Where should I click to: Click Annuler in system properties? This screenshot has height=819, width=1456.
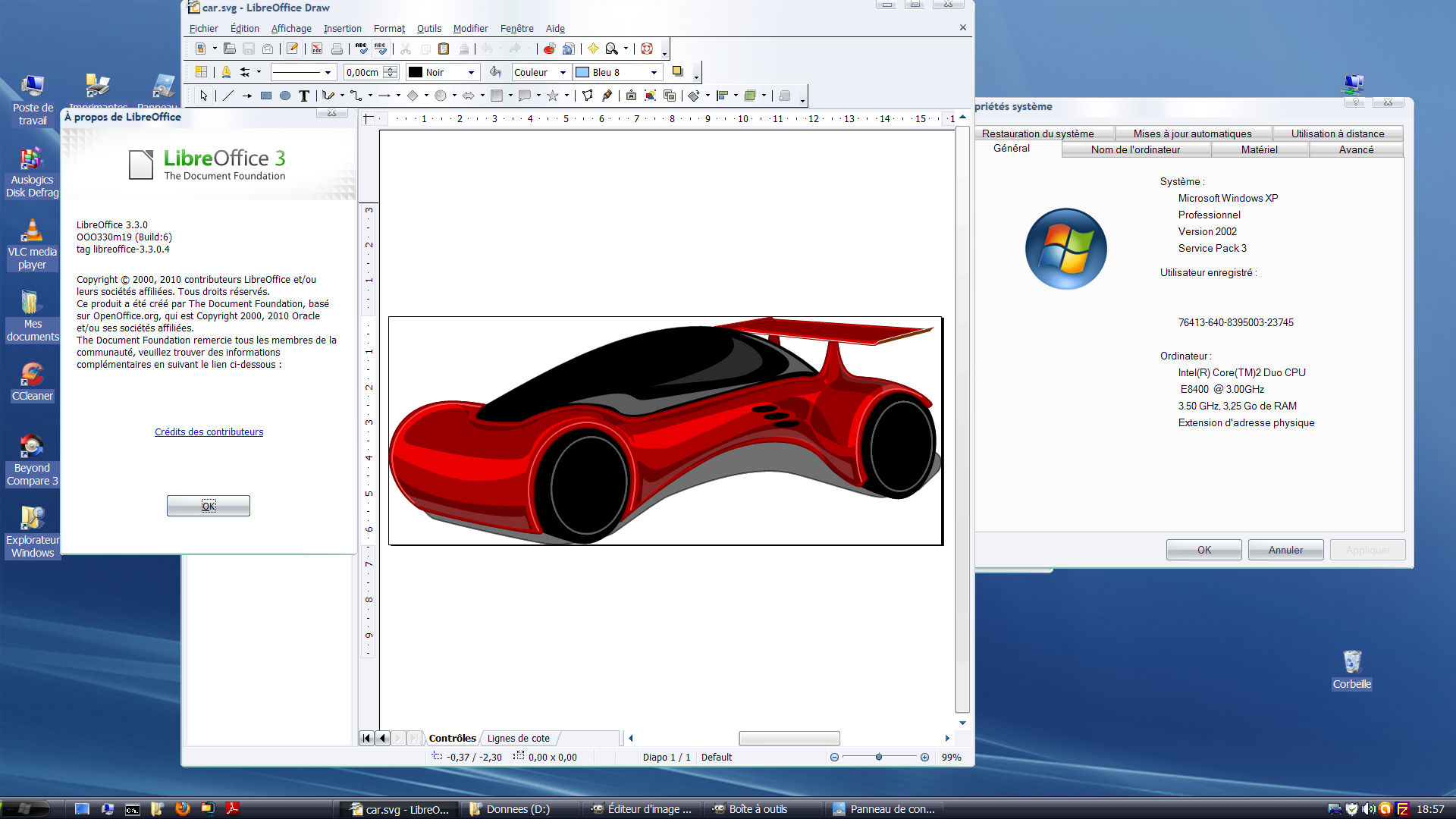(x=1285, y=550)
